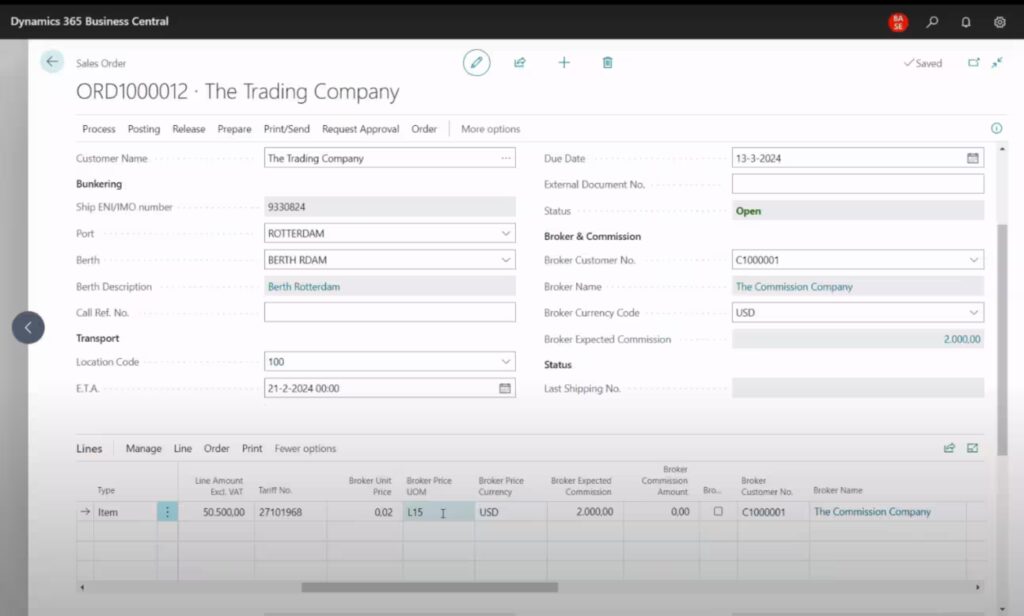Click The Commission Company link in lines
Screen dimensions: 1024x616
(872, 512)
